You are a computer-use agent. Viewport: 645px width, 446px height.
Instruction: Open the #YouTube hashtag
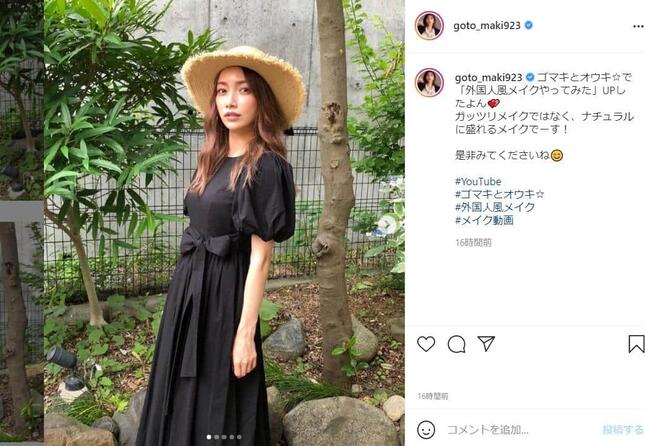478,181
